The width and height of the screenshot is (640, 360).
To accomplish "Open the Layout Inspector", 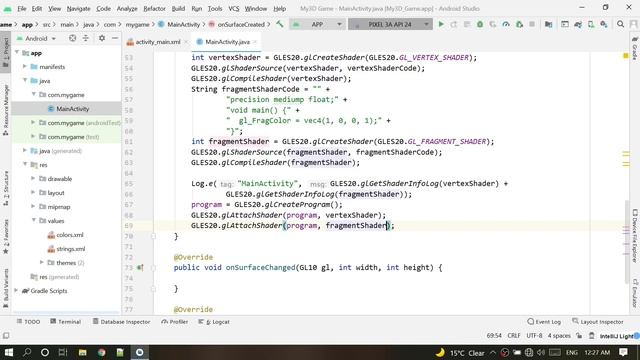I will pyautogui.click(x=598, y=322).
